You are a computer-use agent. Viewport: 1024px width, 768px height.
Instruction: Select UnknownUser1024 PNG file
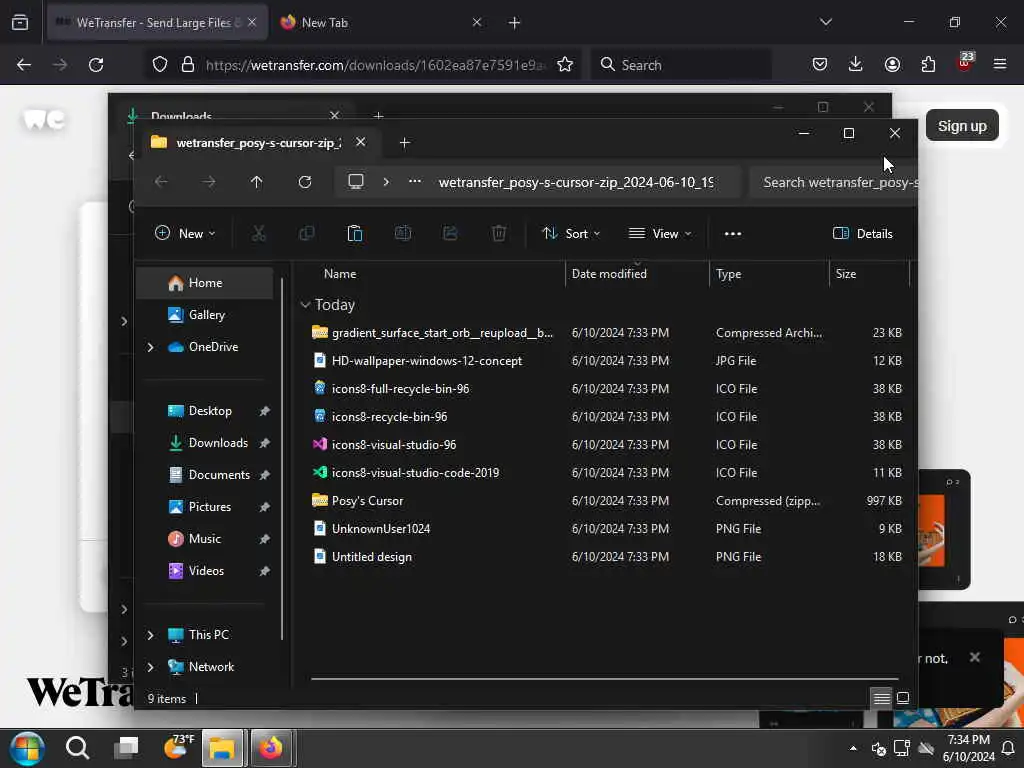tap(605, 529)
